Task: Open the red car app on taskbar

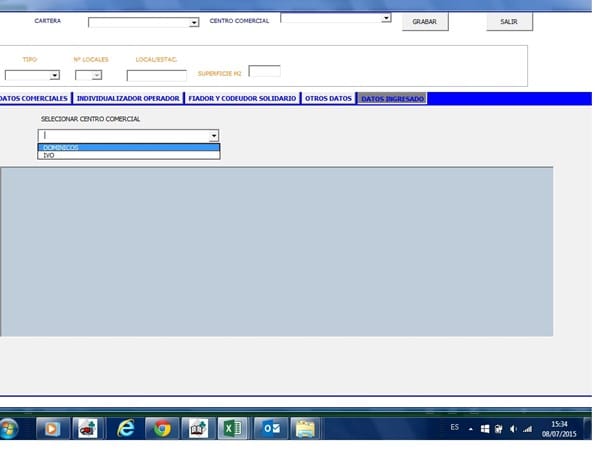Action: click(88, 428)
